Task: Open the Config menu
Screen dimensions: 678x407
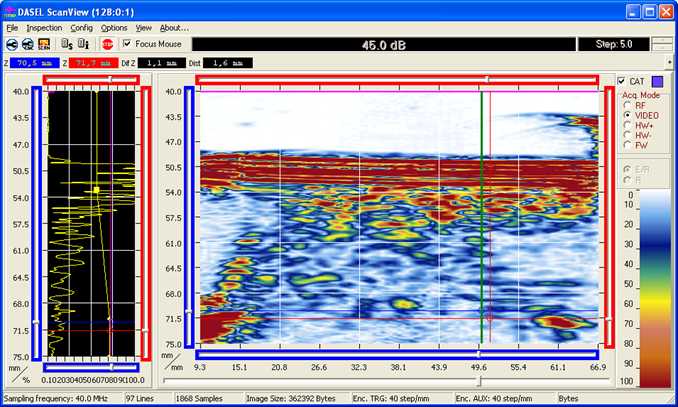Action: pyautogui.click(x=81, y=28)
